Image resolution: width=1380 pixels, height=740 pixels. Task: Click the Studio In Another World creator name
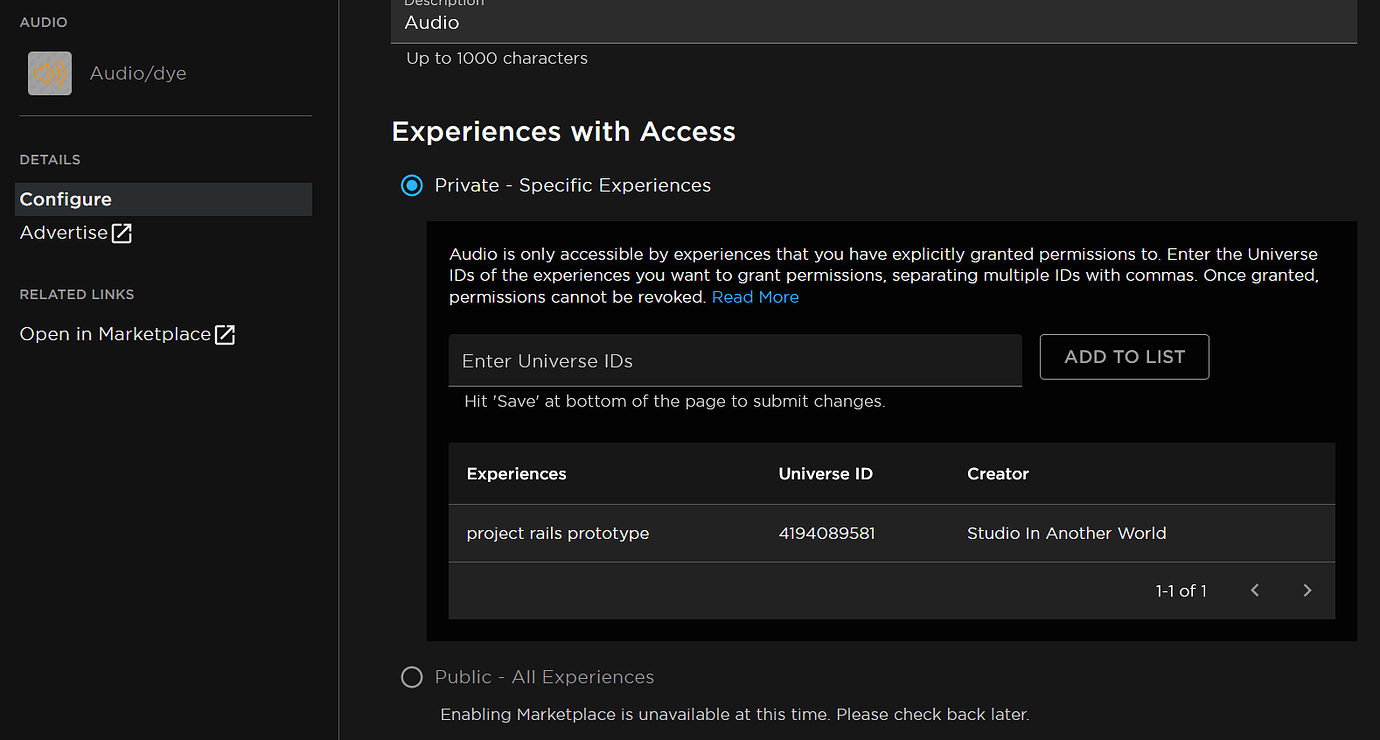point(1066,533)
